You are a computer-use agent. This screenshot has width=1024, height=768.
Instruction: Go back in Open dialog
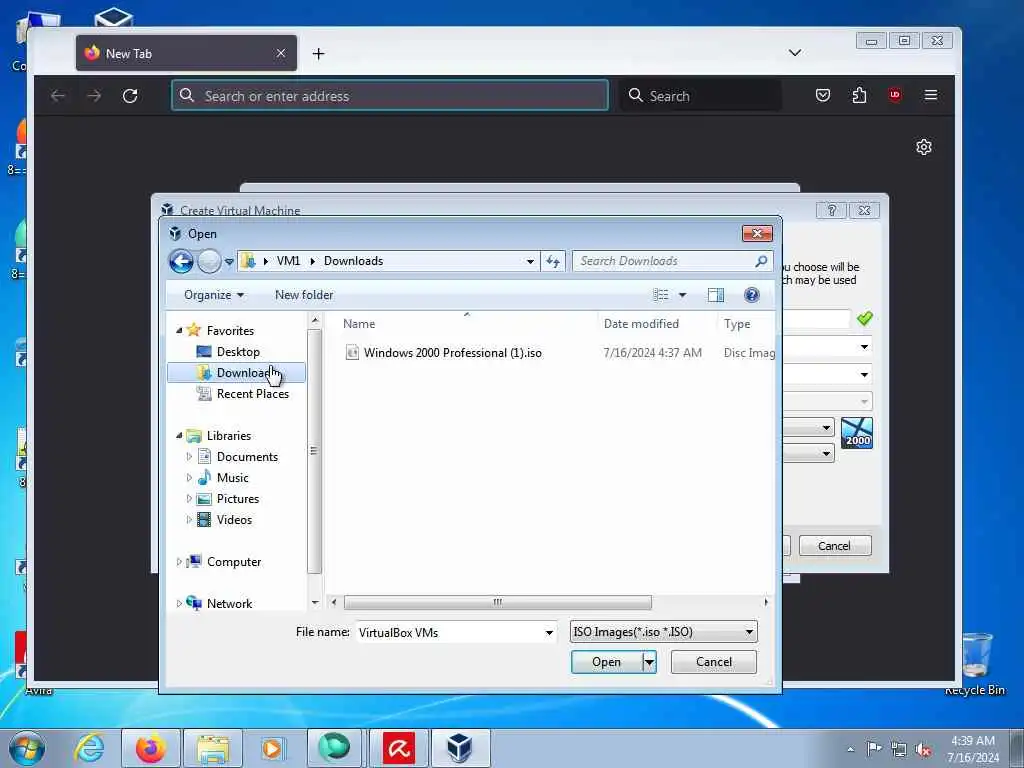pos(181,261)
